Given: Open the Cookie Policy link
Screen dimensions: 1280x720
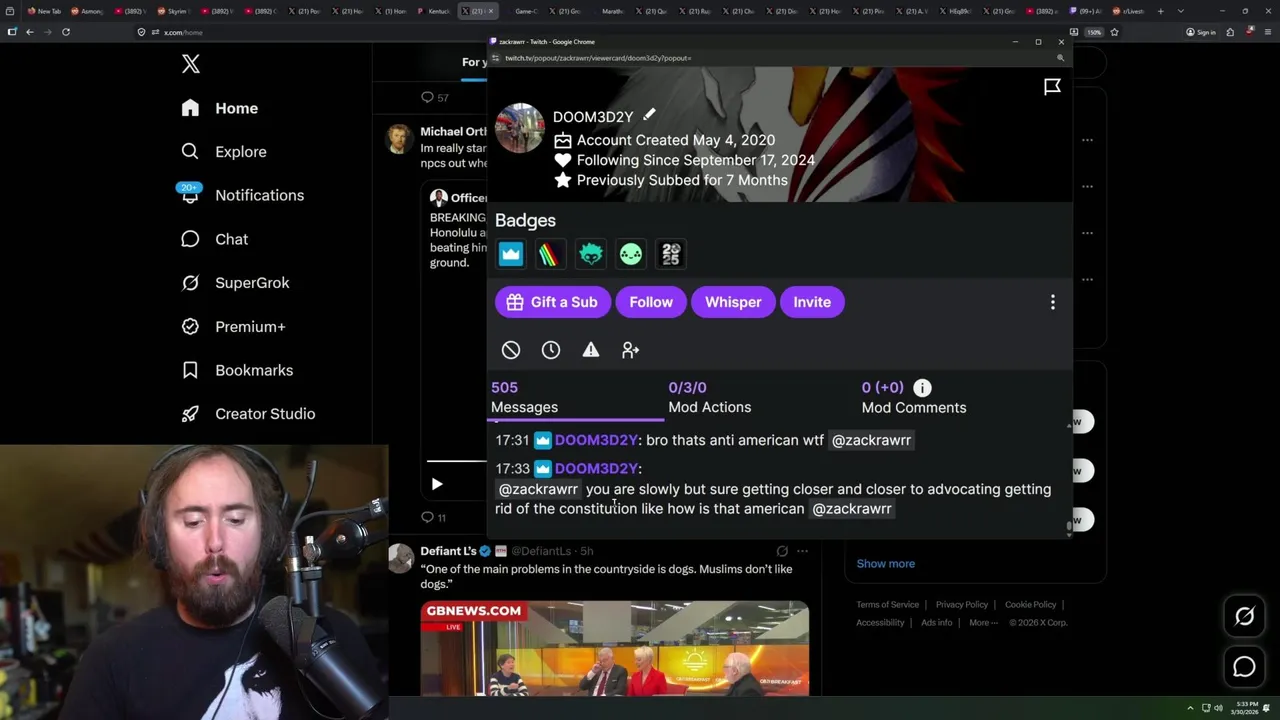Looking at the screenshot, I should [x=1030, y=604].
